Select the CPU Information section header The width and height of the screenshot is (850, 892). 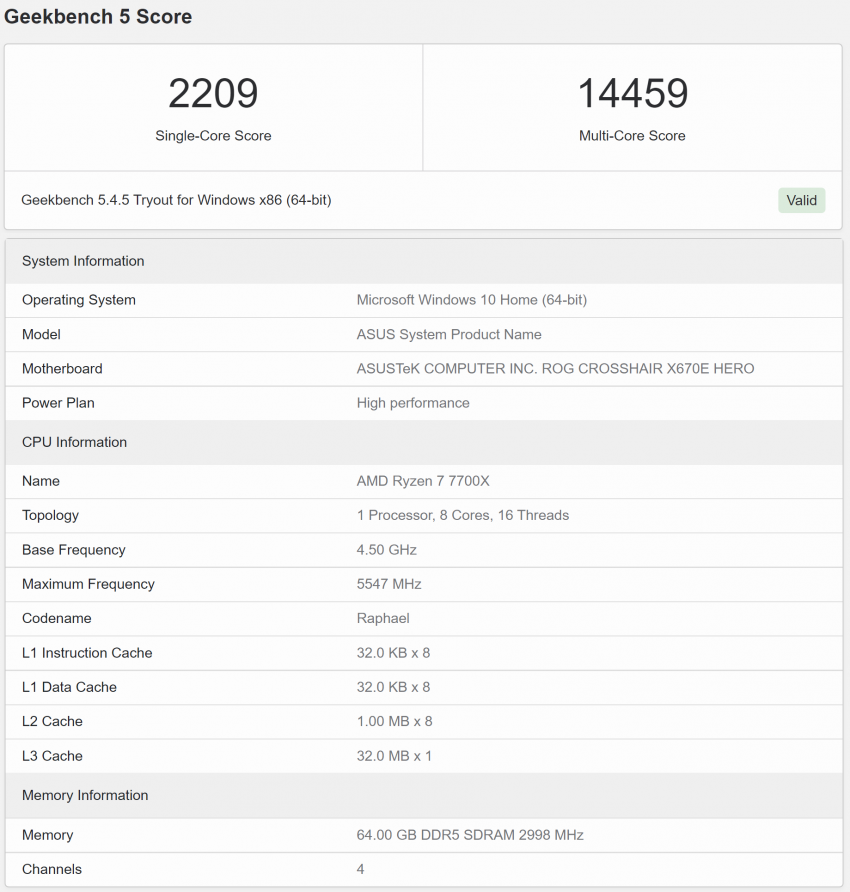[74, 442]
